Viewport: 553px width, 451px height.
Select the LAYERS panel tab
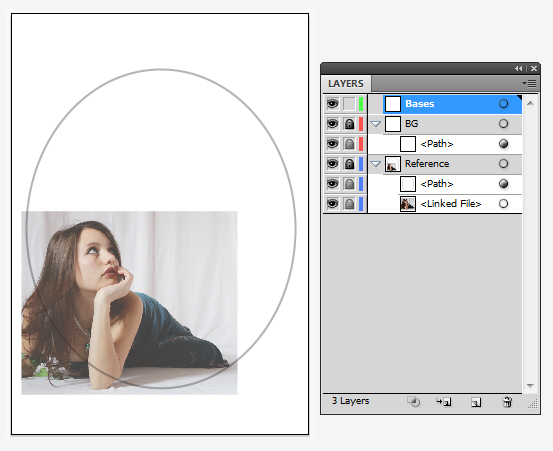(x=346, y=84)
